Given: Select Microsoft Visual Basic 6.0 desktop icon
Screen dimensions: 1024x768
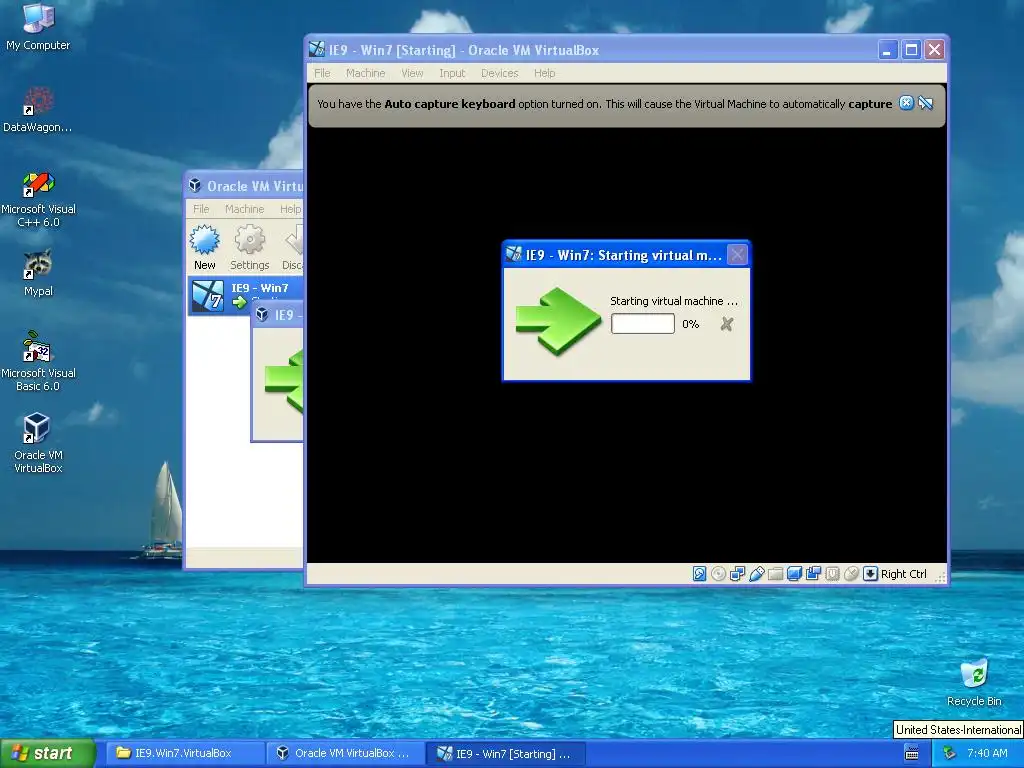Looking at the screenshot, I should coord(38,361).
